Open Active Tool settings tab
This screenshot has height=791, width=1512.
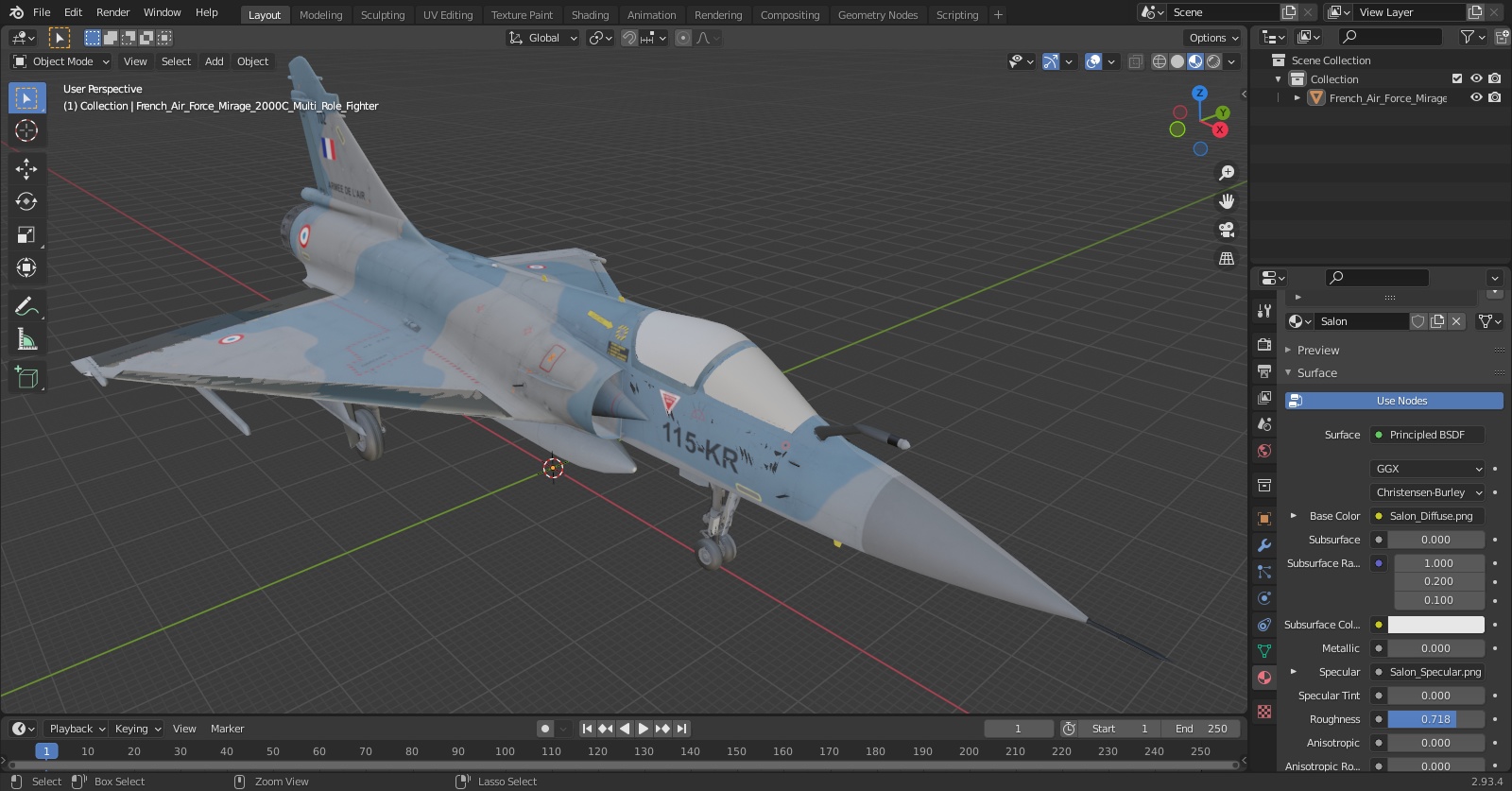(x=1264, y=311)
